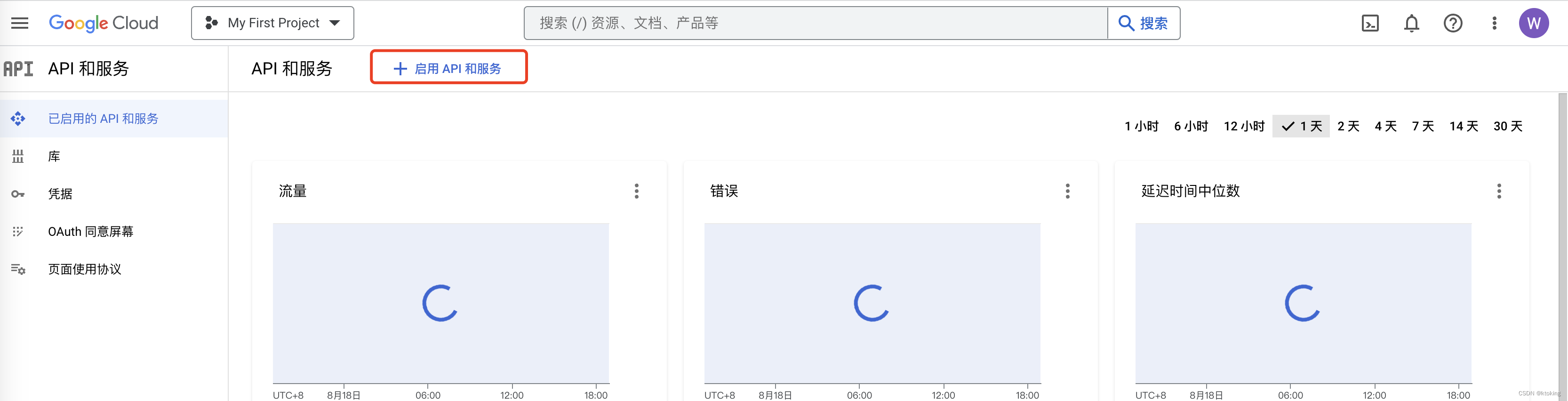Click the 流量 card title
The image size is (1568, 401).
tap(293, 191)
